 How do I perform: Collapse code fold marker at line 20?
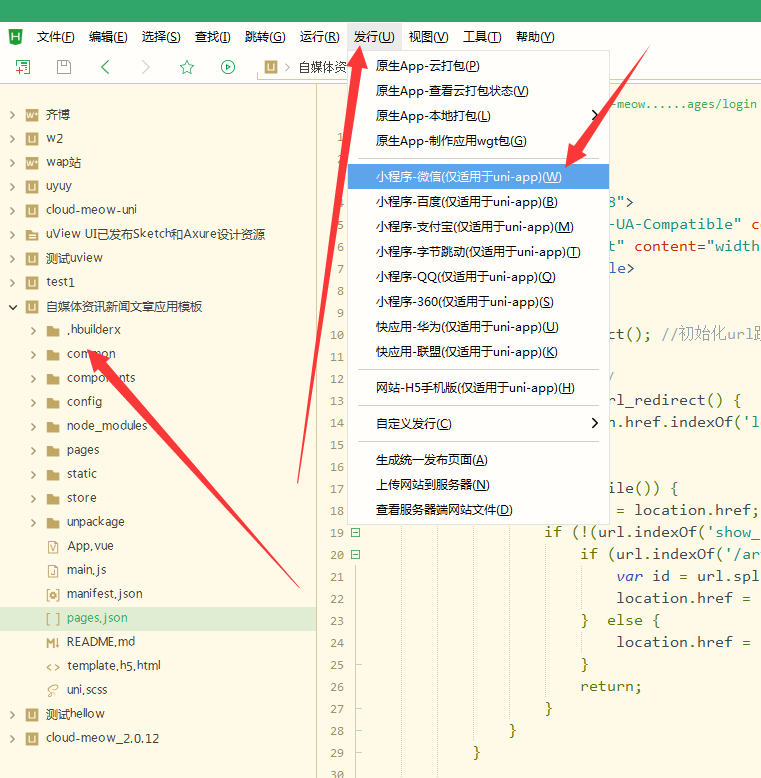pyautogui.click(x=355, y=554)
